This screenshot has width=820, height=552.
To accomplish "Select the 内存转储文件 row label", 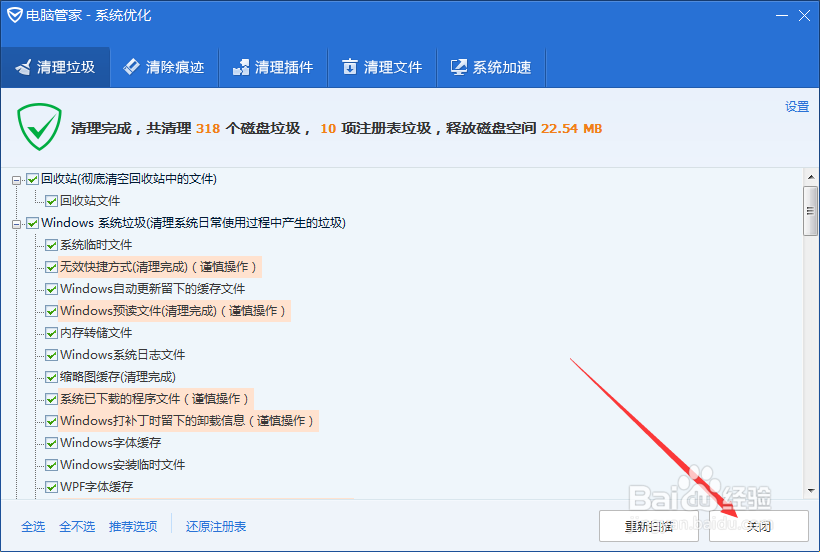I will pyautogui.click(x=96, y=333).
